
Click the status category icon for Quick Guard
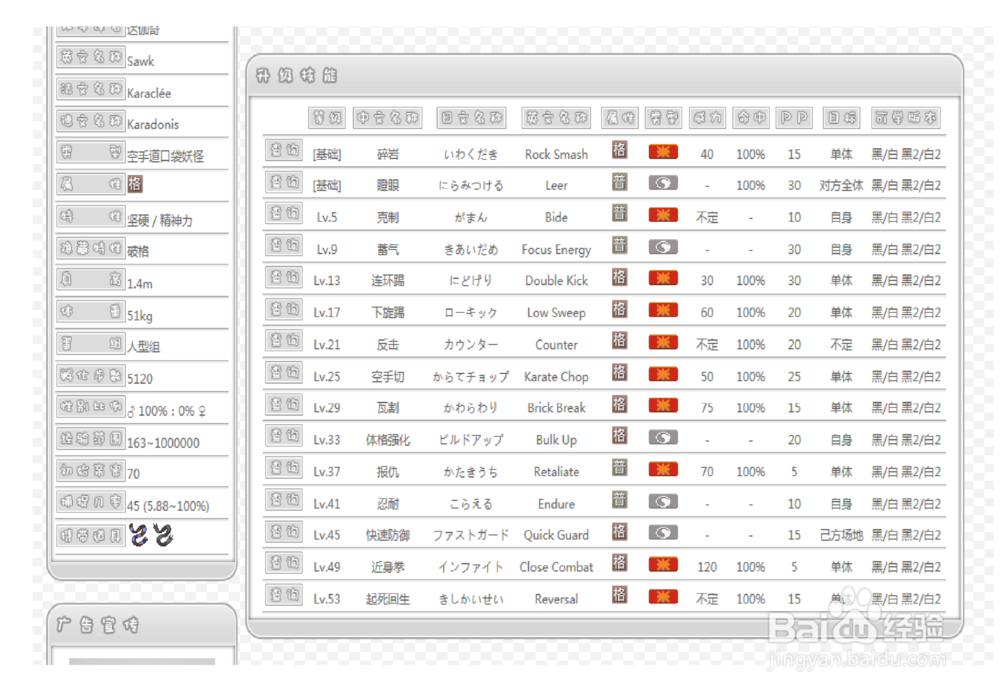[x=663, y=533]
